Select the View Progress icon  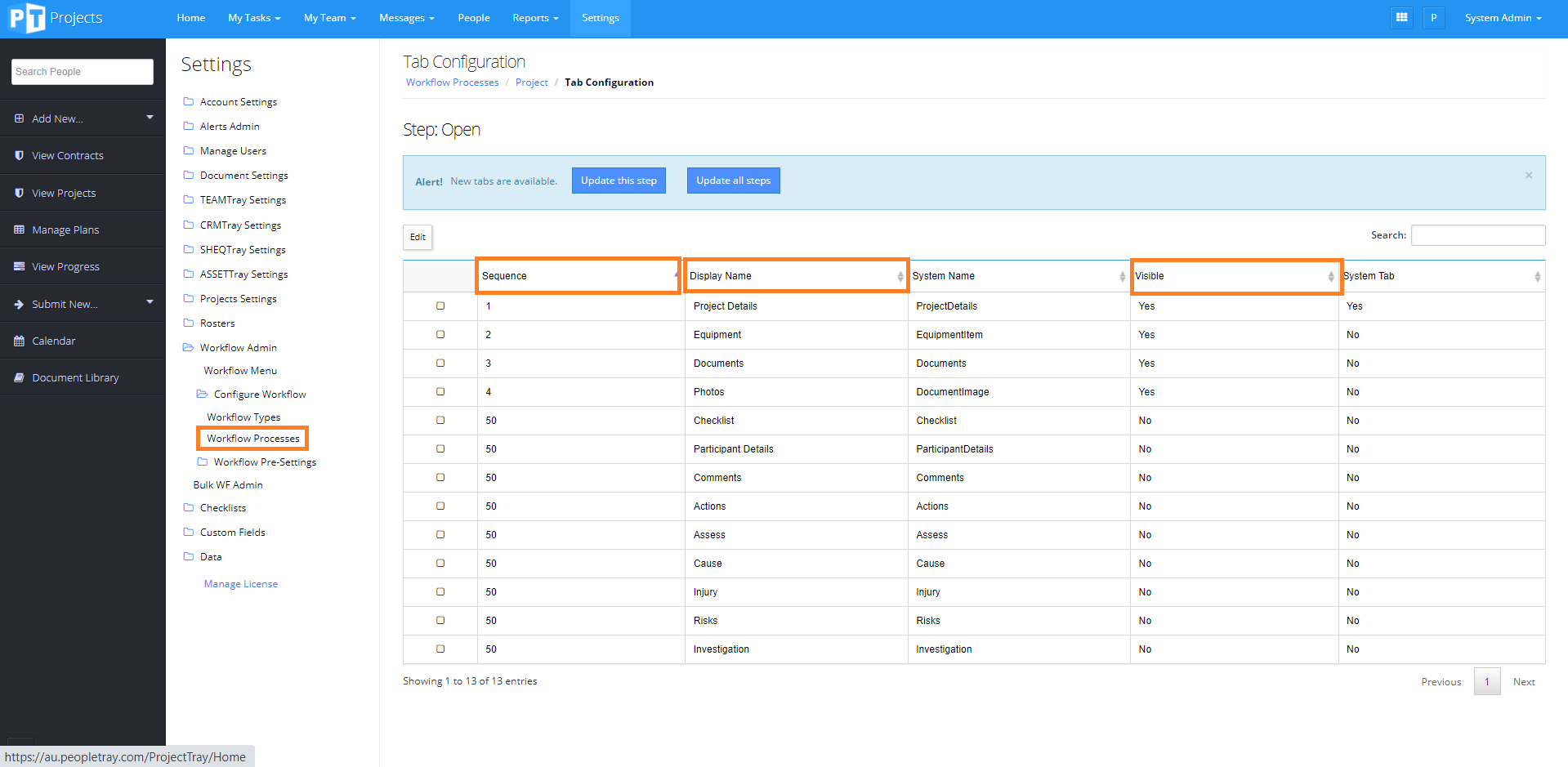[x=19, y=266]
